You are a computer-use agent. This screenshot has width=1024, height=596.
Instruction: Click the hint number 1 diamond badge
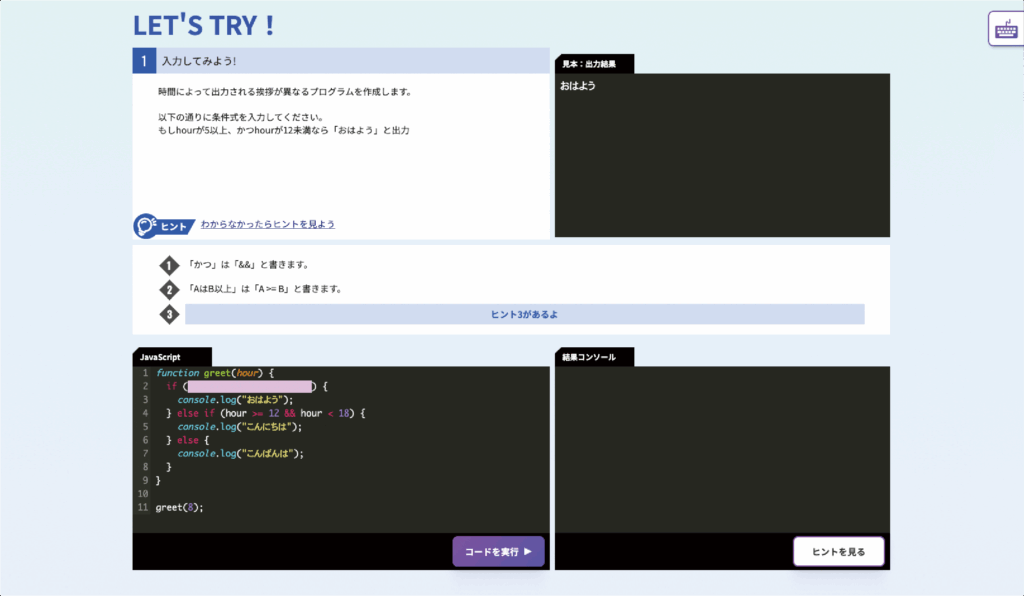coord(170,266)
